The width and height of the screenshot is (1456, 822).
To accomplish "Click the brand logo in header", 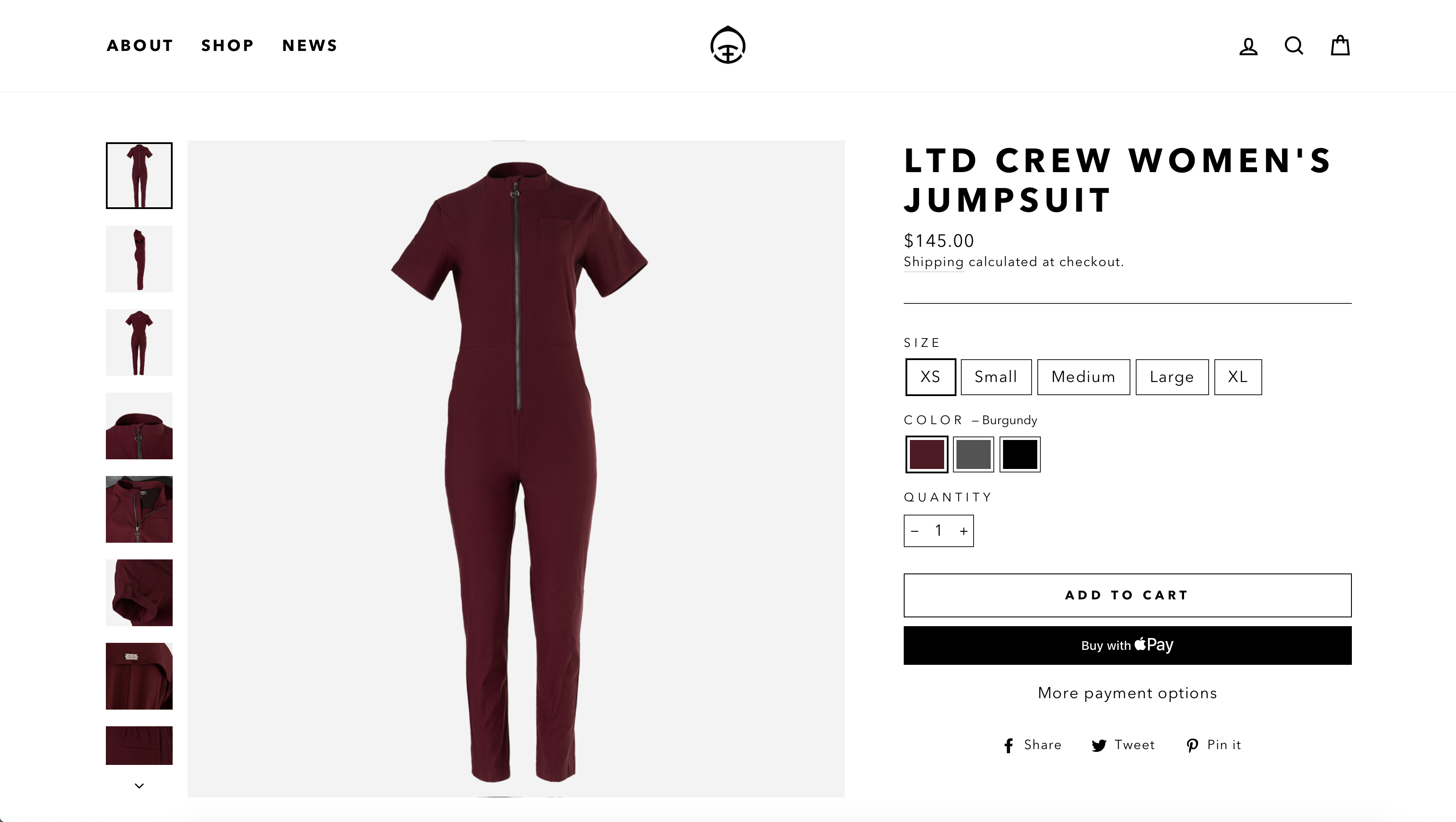I will coord(728,45).
